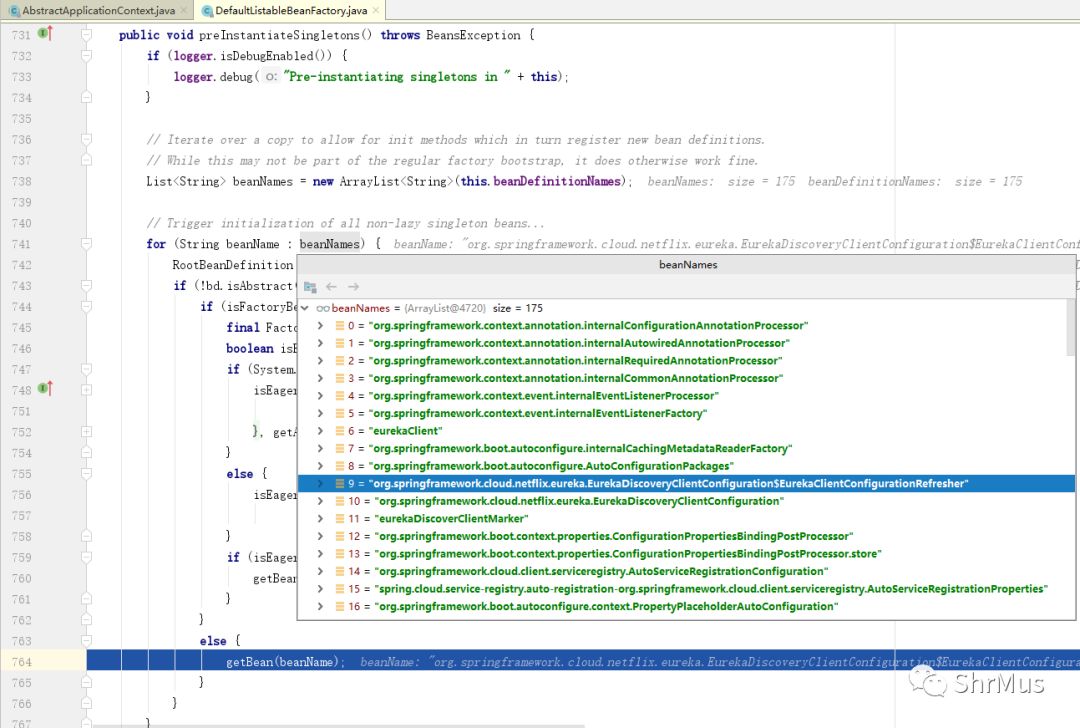
Task: Expand element 0 internalConfigurationAnnotationProcessor entry
Action: click(x=320, y=326)
